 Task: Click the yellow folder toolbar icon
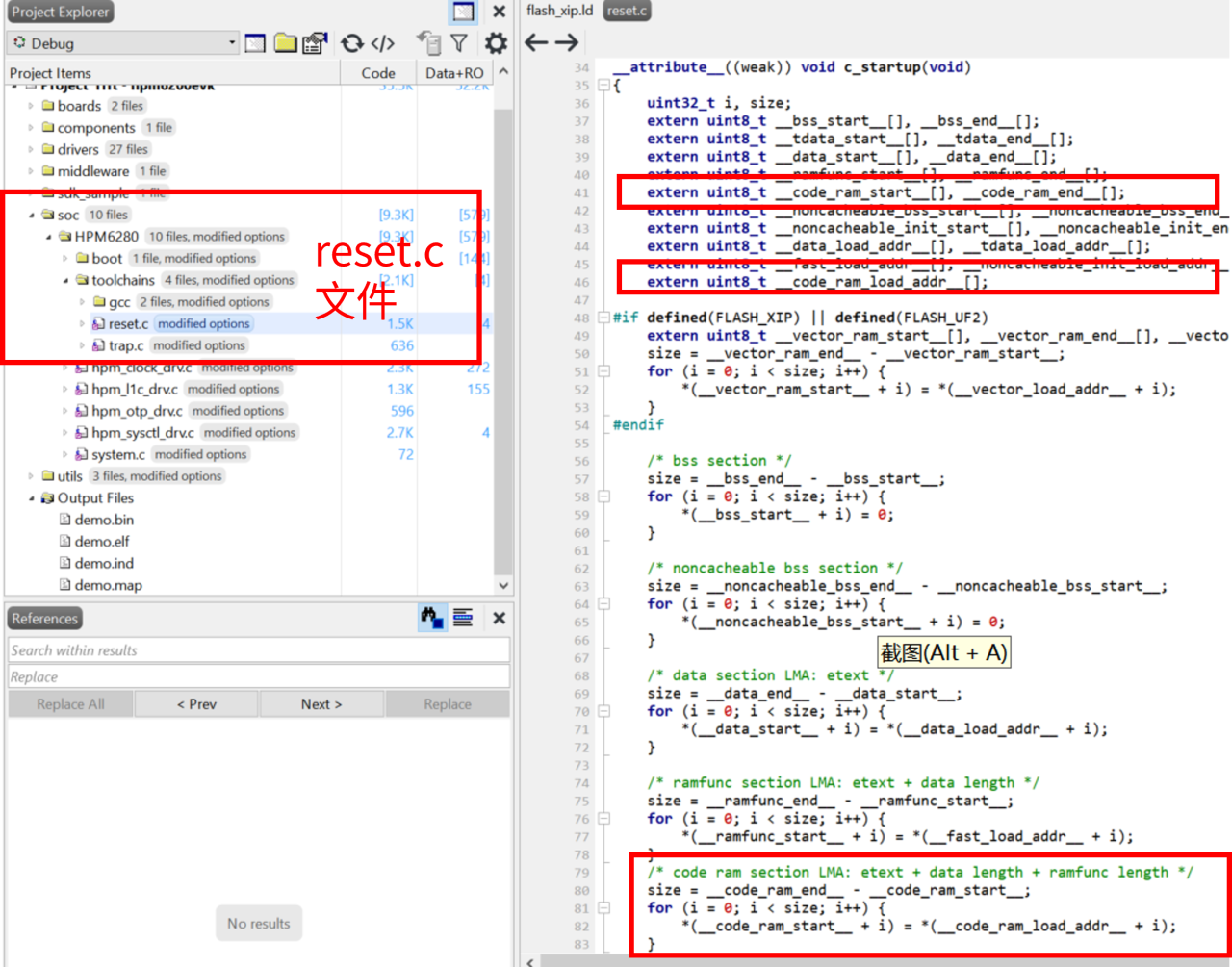click(285, 43)
